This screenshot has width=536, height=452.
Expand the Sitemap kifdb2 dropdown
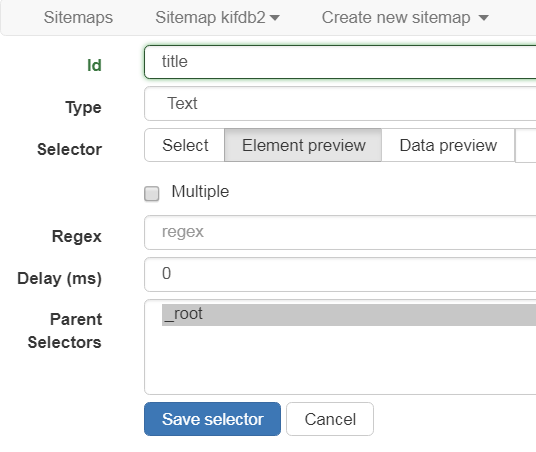217,17
